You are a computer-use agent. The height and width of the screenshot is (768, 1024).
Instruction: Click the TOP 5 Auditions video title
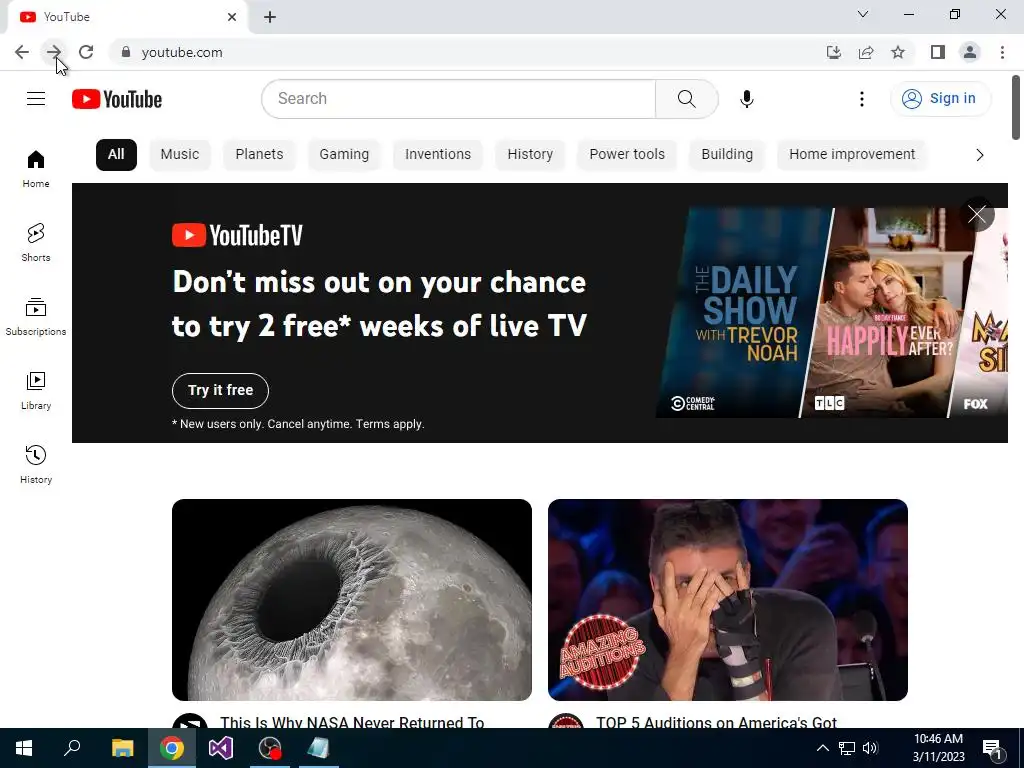(716, 722)
